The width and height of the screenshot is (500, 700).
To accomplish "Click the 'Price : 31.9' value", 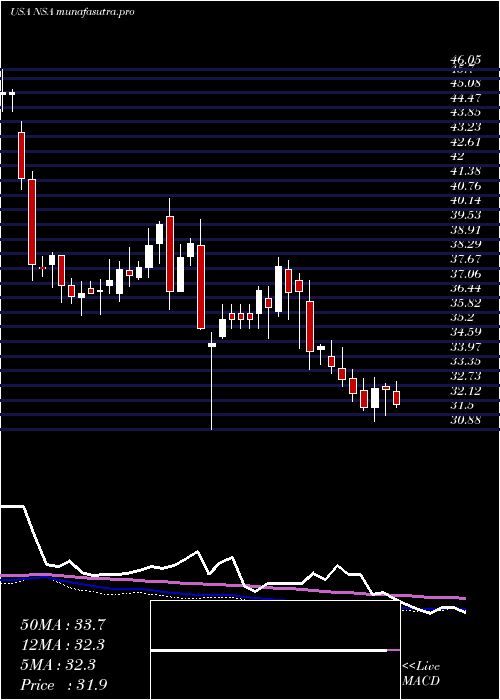I will click(63, 685).
